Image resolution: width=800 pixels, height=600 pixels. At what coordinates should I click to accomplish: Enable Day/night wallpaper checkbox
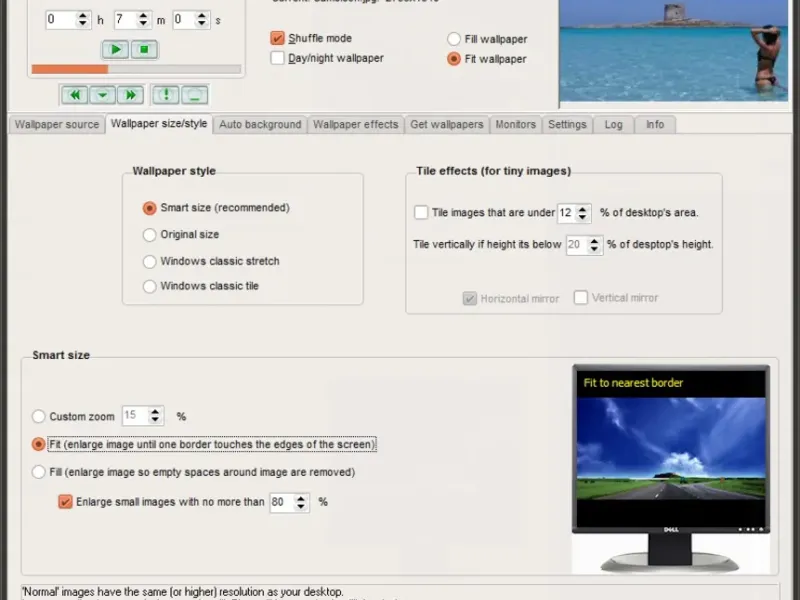point(277,58)
